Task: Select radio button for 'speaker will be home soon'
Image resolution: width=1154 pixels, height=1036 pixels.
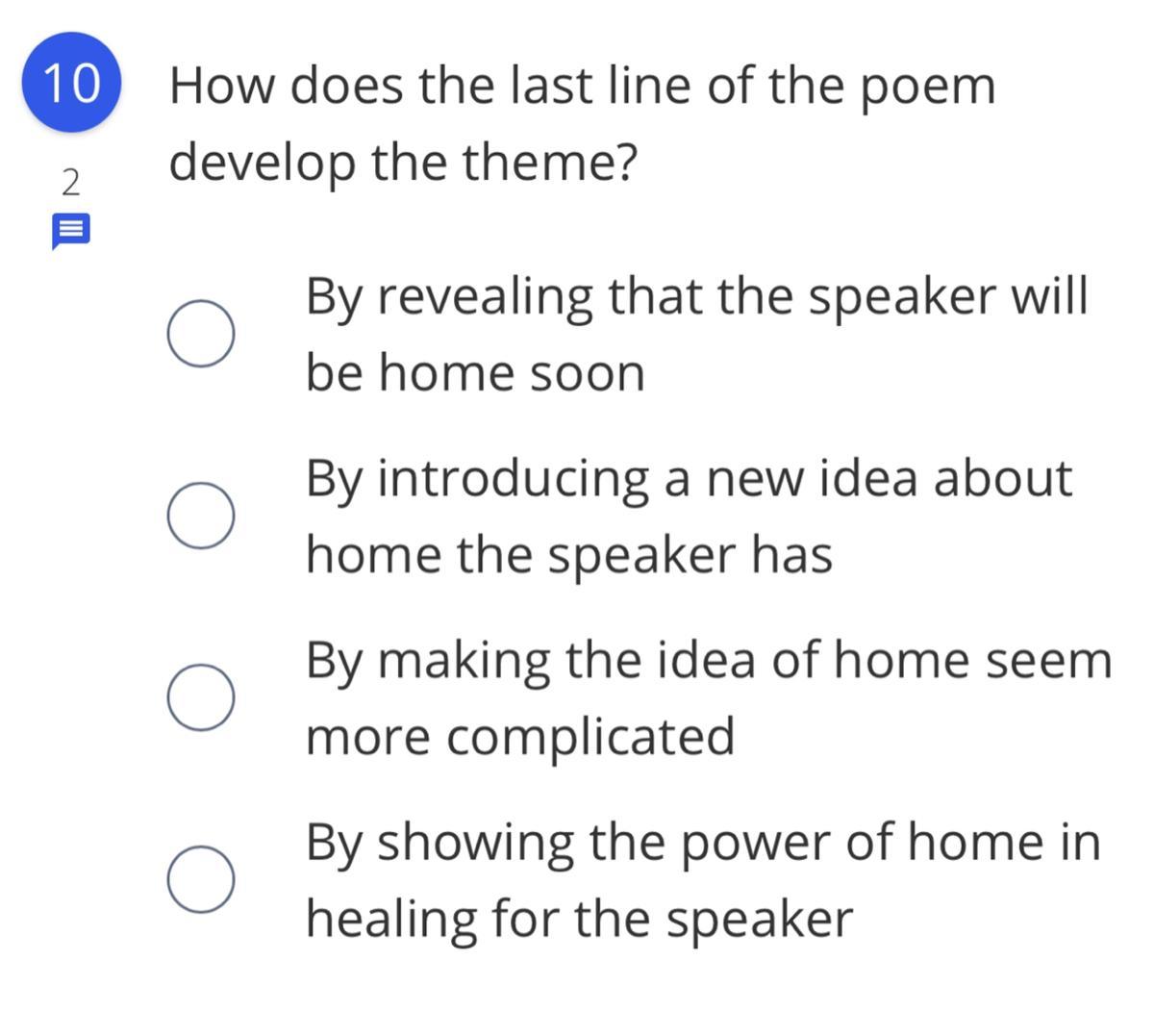Action: tap(200, 333)
